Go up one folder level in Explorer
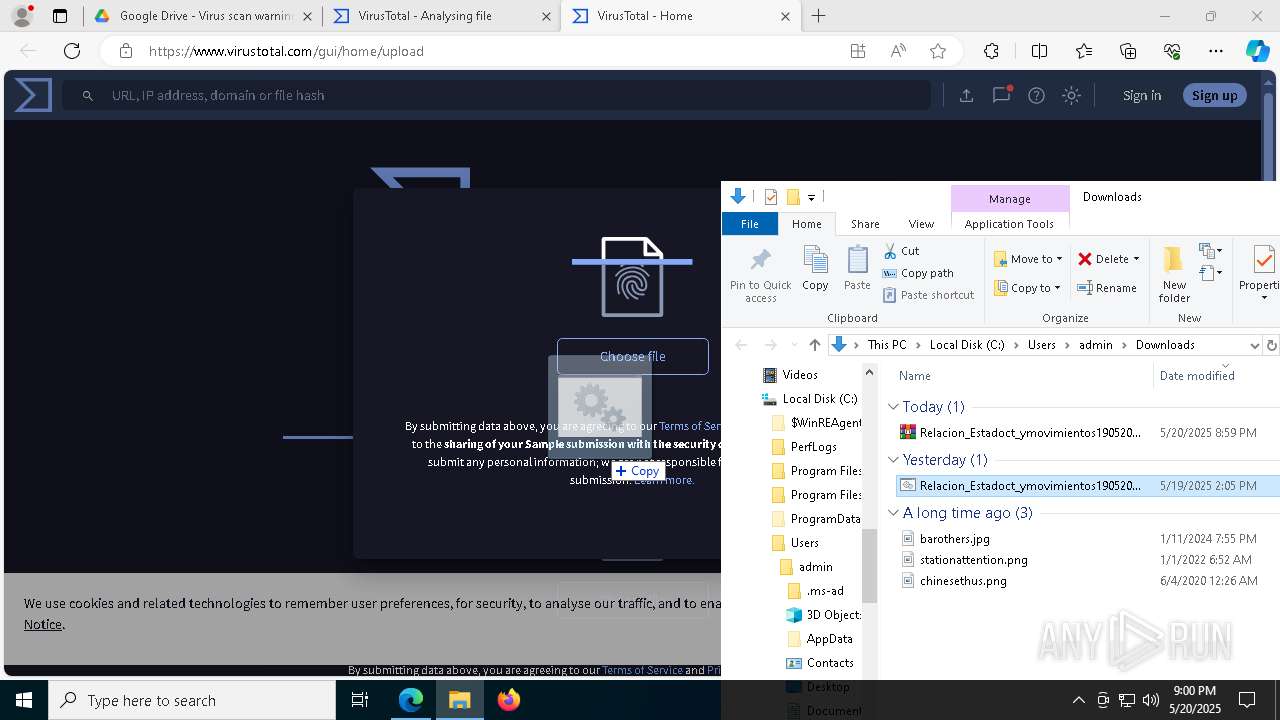 pos(814,345)
